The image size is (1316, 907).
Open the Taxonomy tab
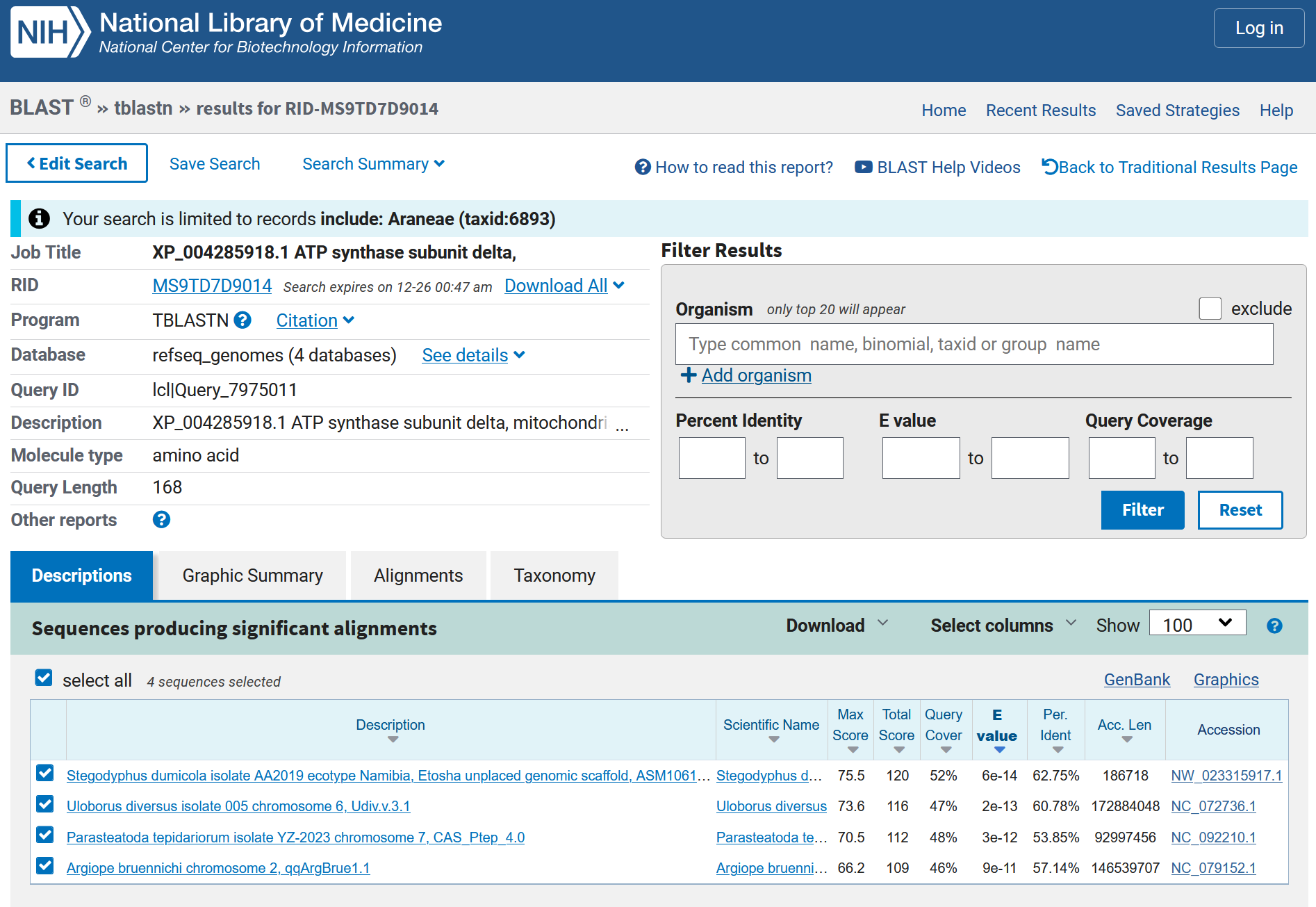coord(554,575)
